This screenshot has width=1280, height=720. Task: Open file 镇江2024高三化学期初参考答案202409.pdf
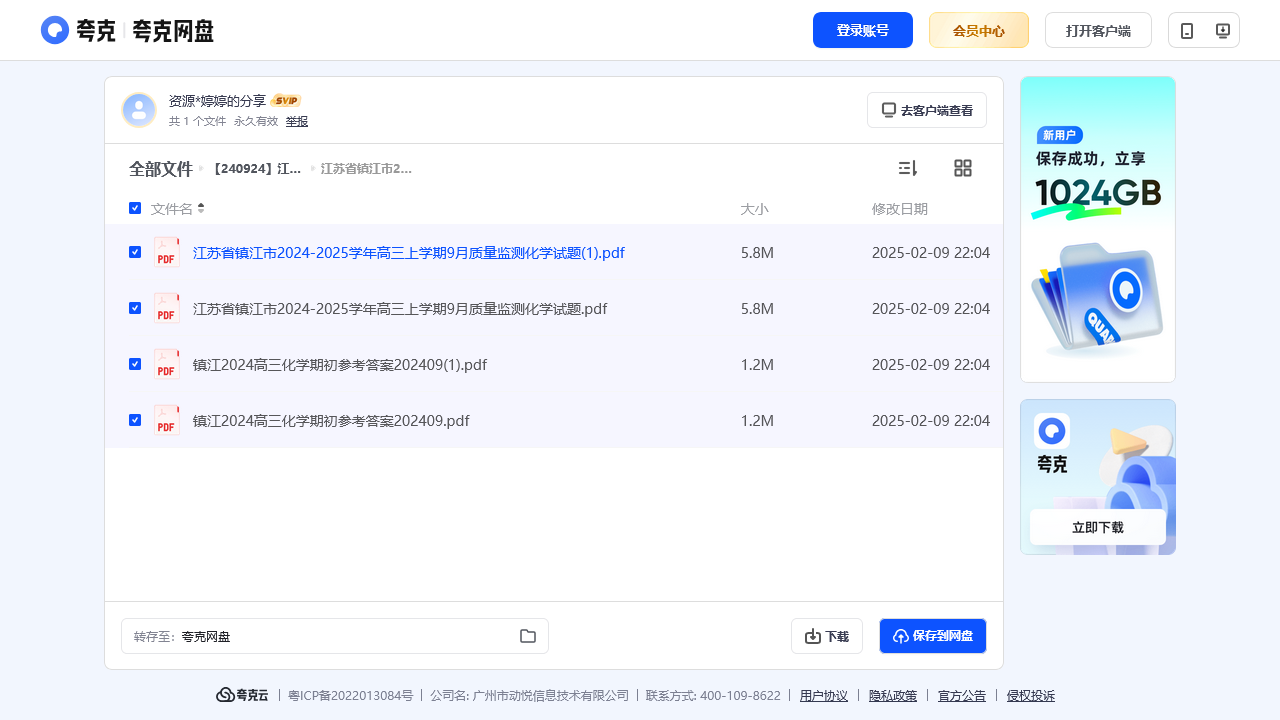[x=331, y=421]
